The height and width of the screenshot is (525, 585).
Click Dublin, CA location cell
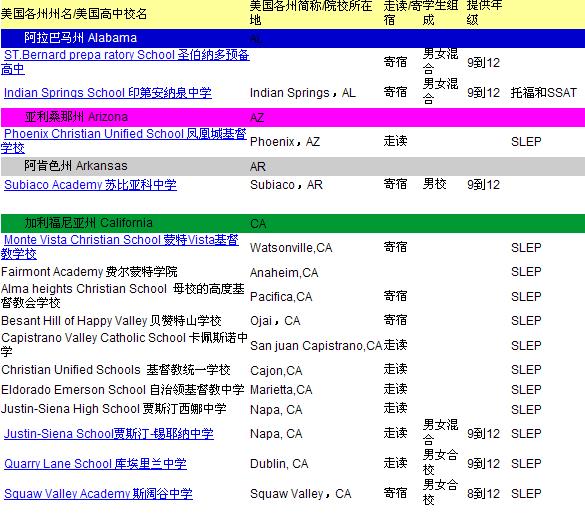pos(279,464)
